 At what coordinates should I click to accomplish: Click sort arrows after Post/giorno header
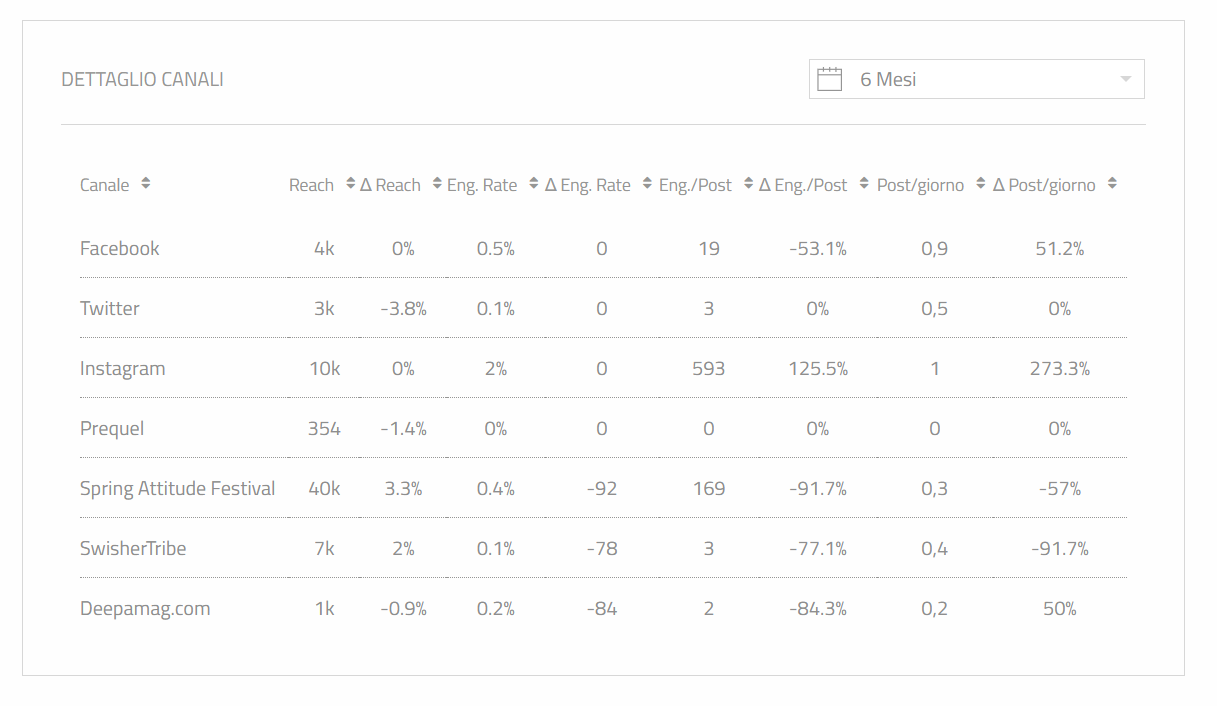click(981, 184)
